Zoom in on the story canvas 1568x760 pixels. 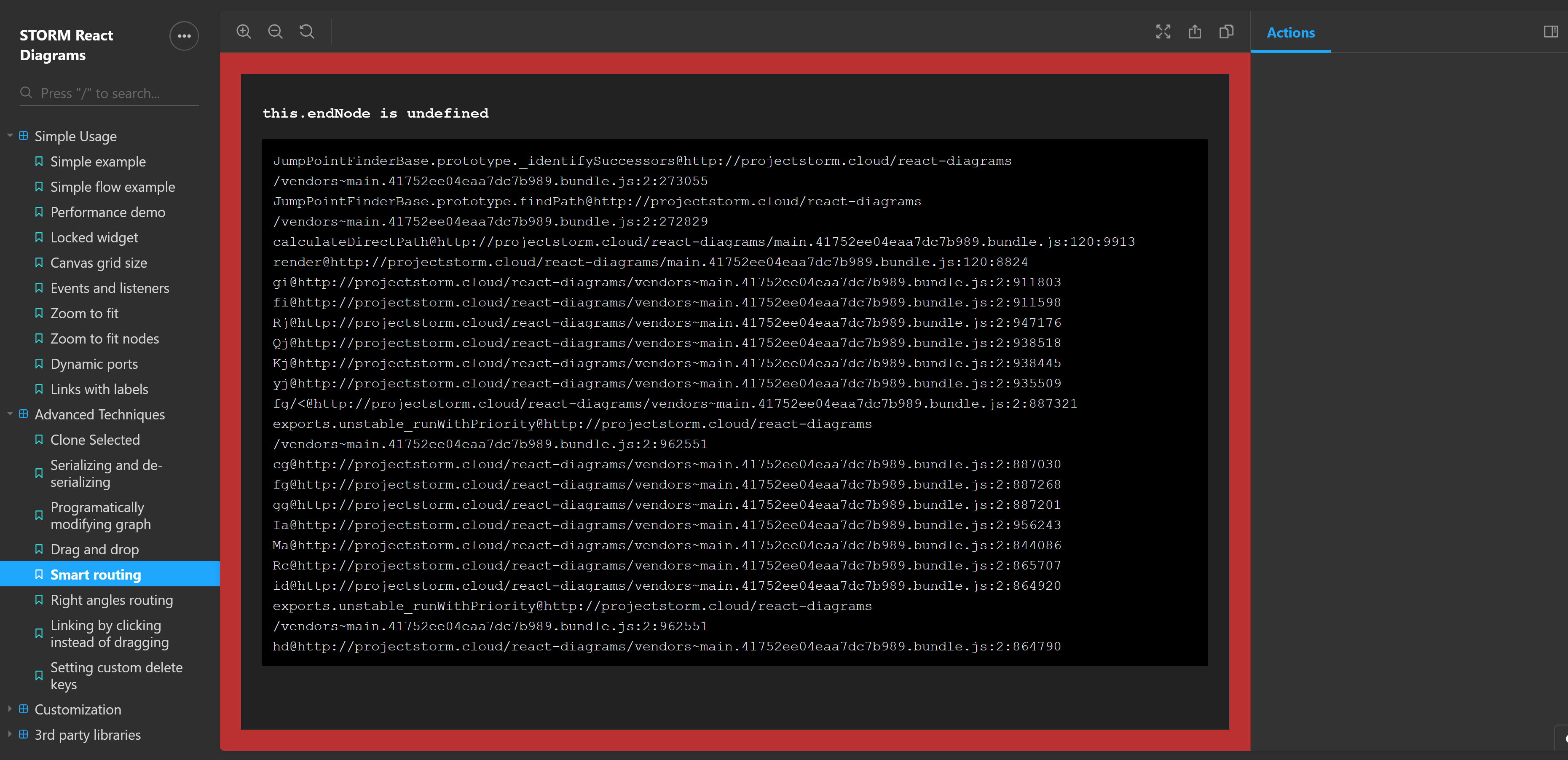(x=244, y=31)
